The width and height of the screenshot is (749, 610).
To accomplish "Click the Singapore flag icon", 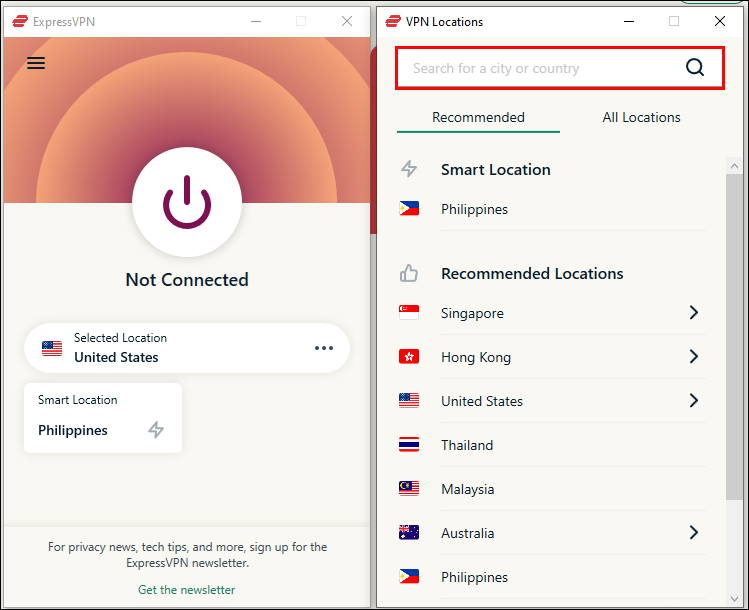I will [409, 312].
